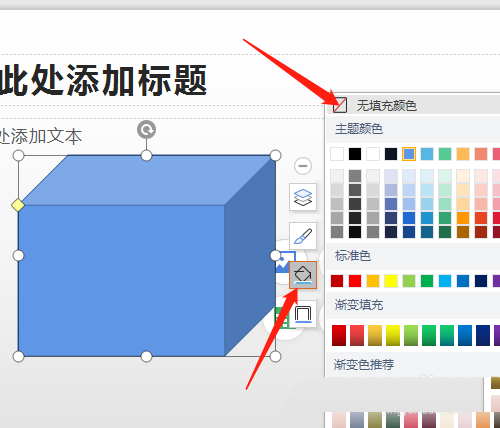This screenshot has width=500, height=428.
Task: Pick the bright red standard color
Action: (x=355, y=281)
